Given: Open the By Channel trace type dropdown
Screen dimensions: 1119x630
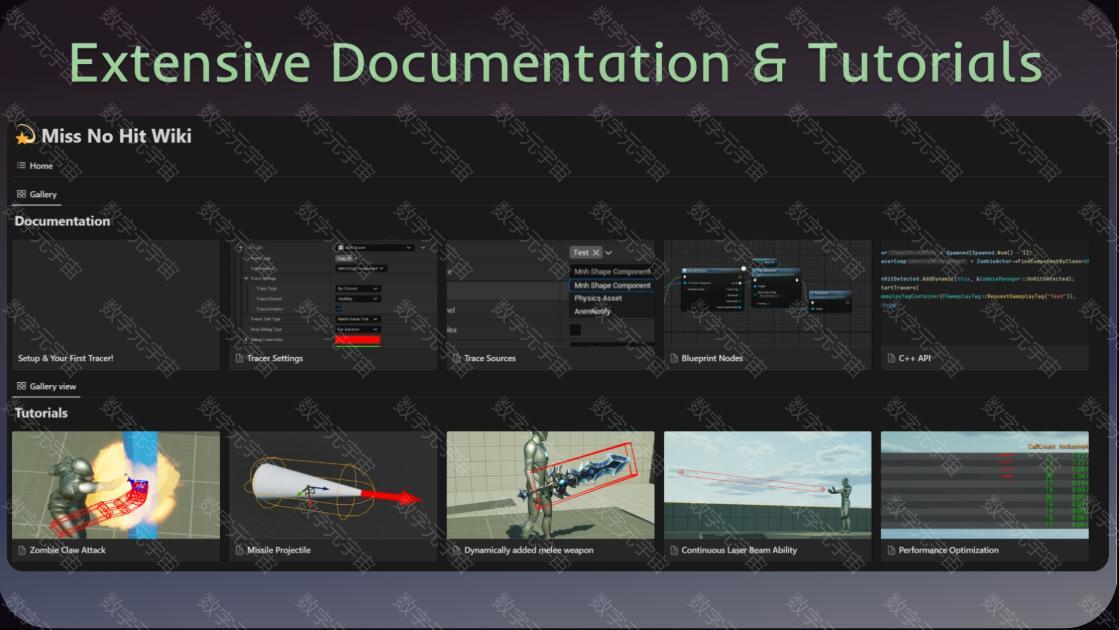Looking at the screenshot, I should [x=358, y=288].
